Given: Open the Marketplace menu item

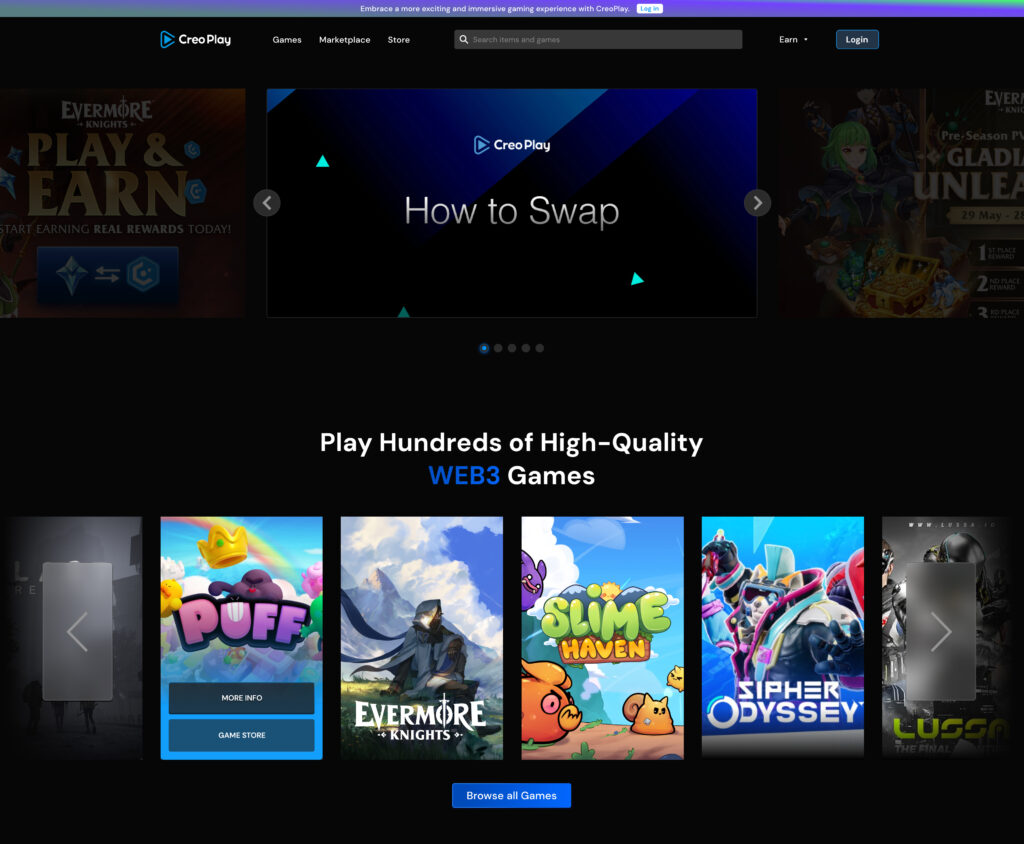Looking at the screenshot, I should 344,40.
